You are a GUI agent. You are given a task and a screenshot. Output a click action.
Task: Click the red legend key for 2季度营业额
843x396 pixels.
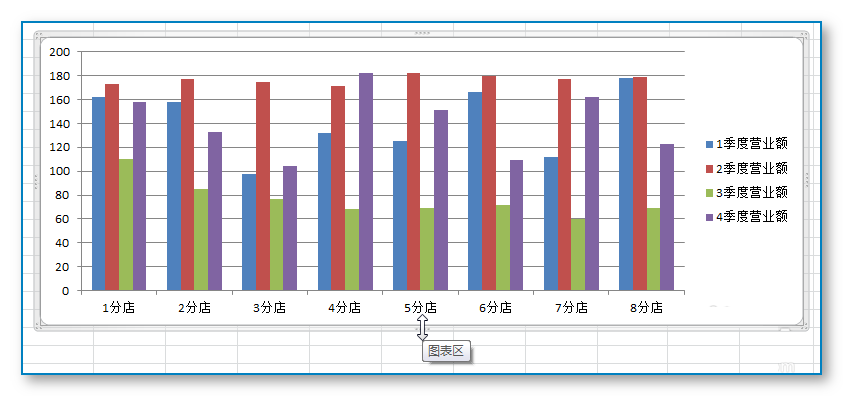(710, 169)
